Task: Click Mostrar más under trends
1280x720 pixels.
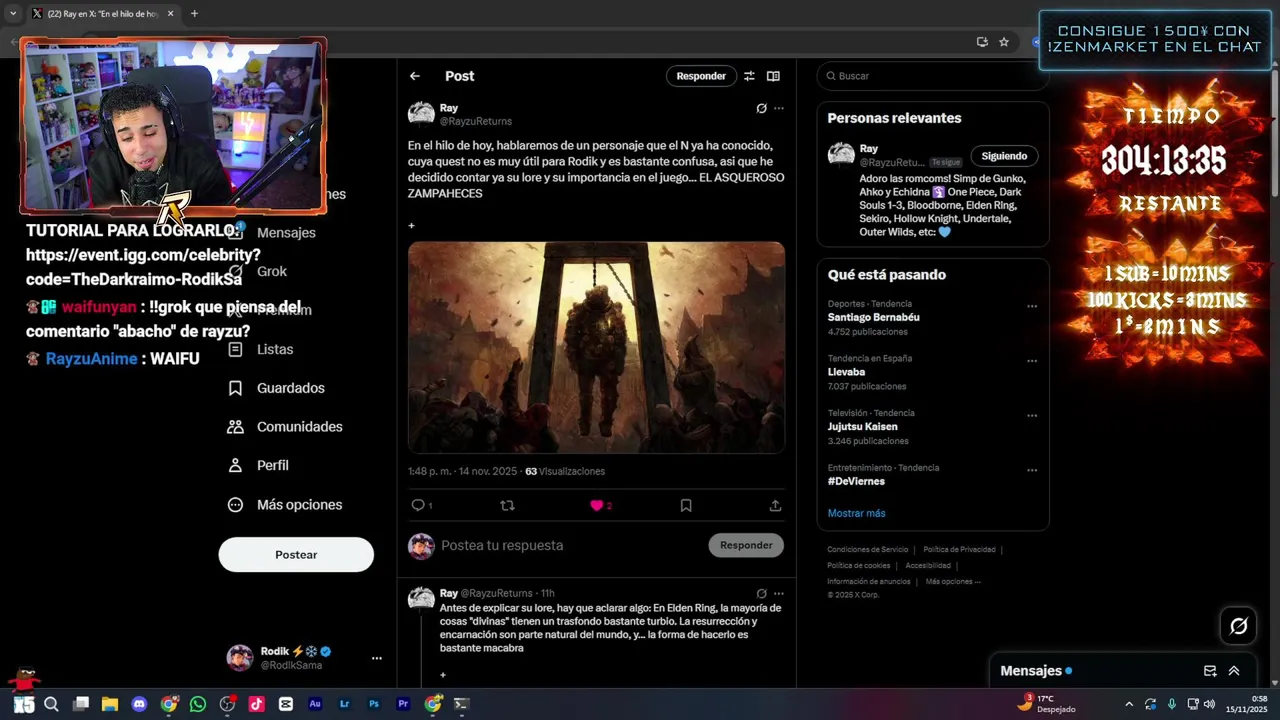Action: tap(856, 513)
